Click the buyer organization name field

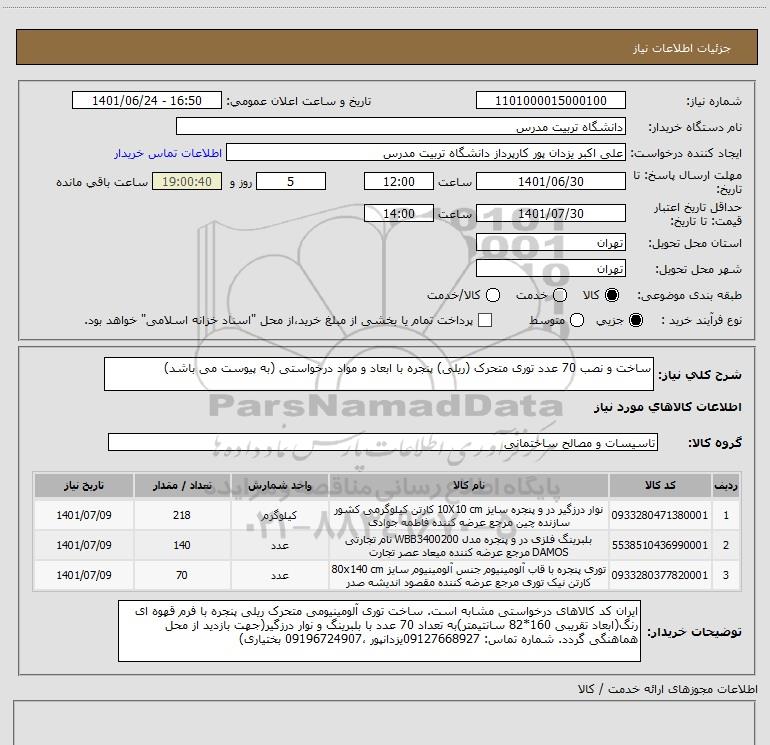coord(401,127)
